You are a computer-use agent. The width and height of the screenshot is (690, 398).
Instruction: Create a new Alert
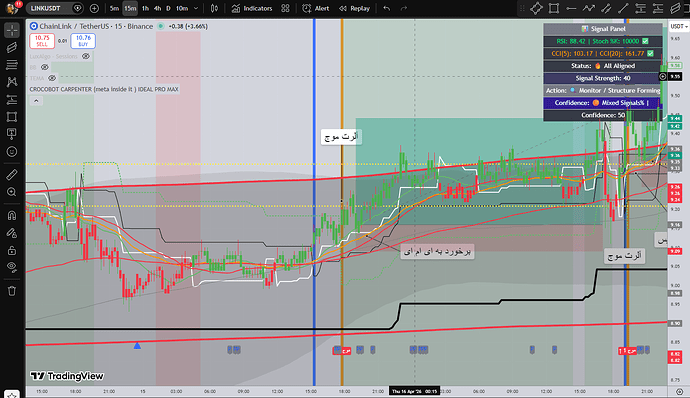pos(316,8)
